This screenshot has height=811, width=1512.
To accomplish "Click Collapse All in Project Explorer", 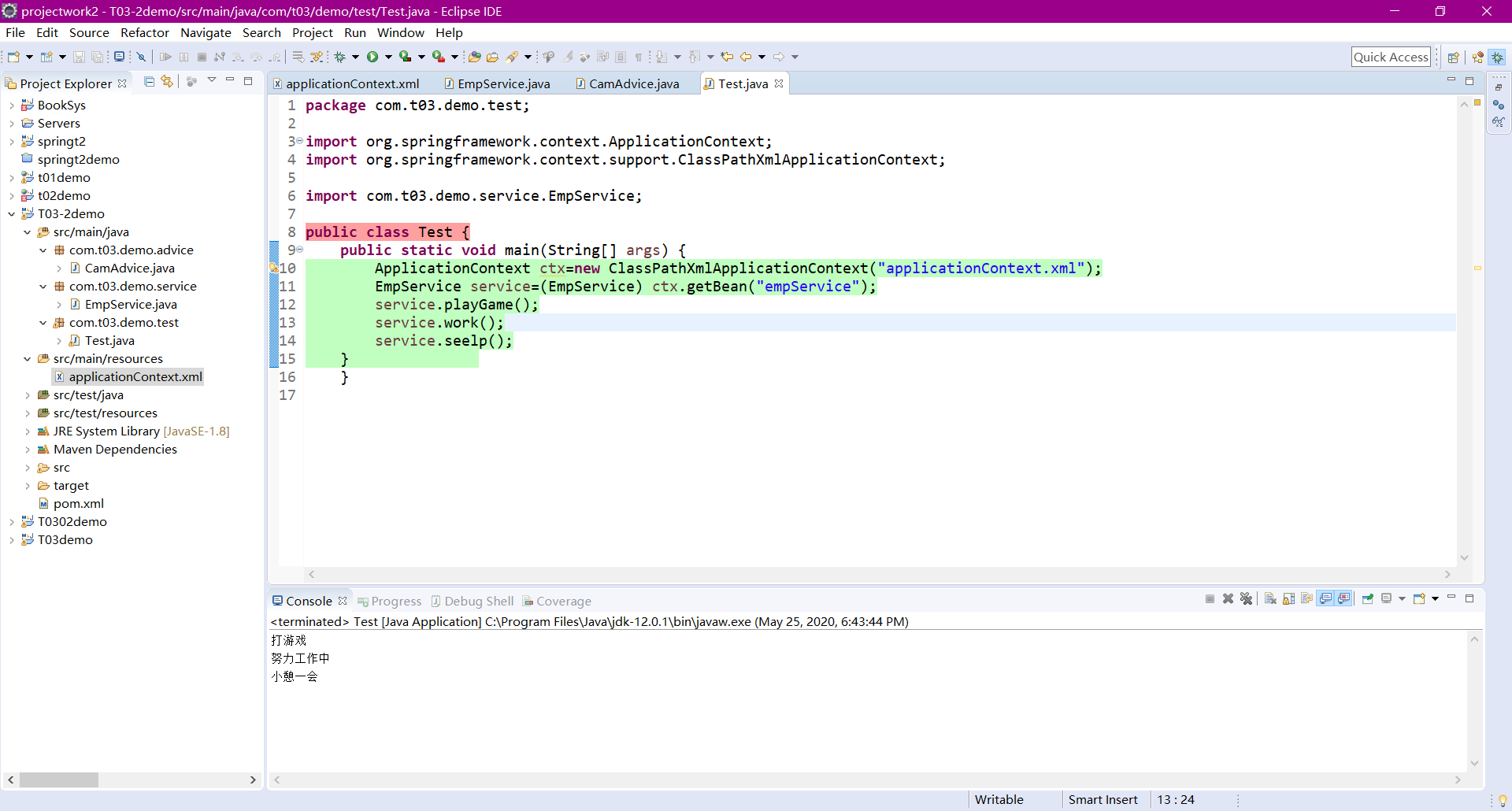I will (x=149, y=82).
